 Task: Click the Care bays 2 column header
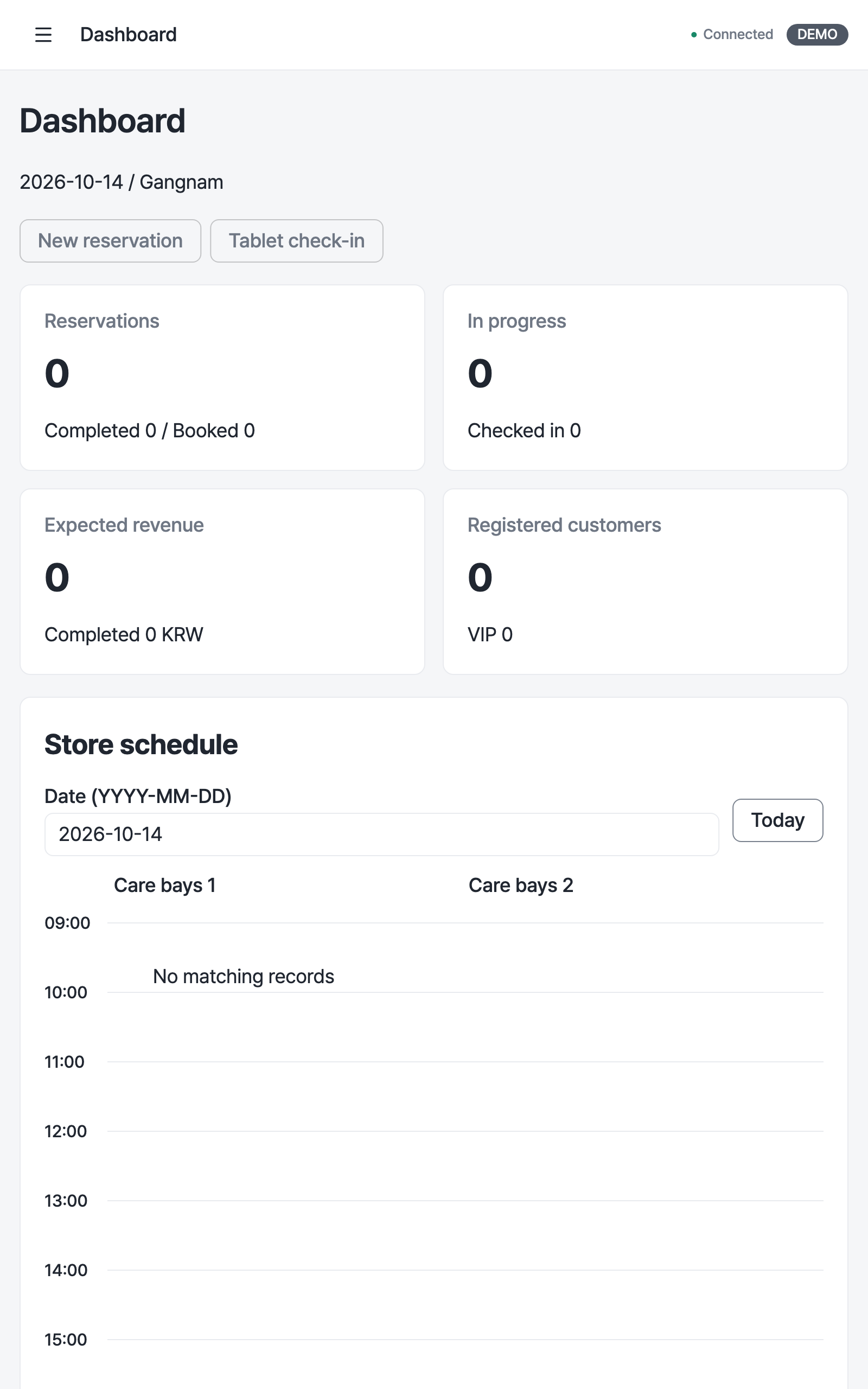521,885
